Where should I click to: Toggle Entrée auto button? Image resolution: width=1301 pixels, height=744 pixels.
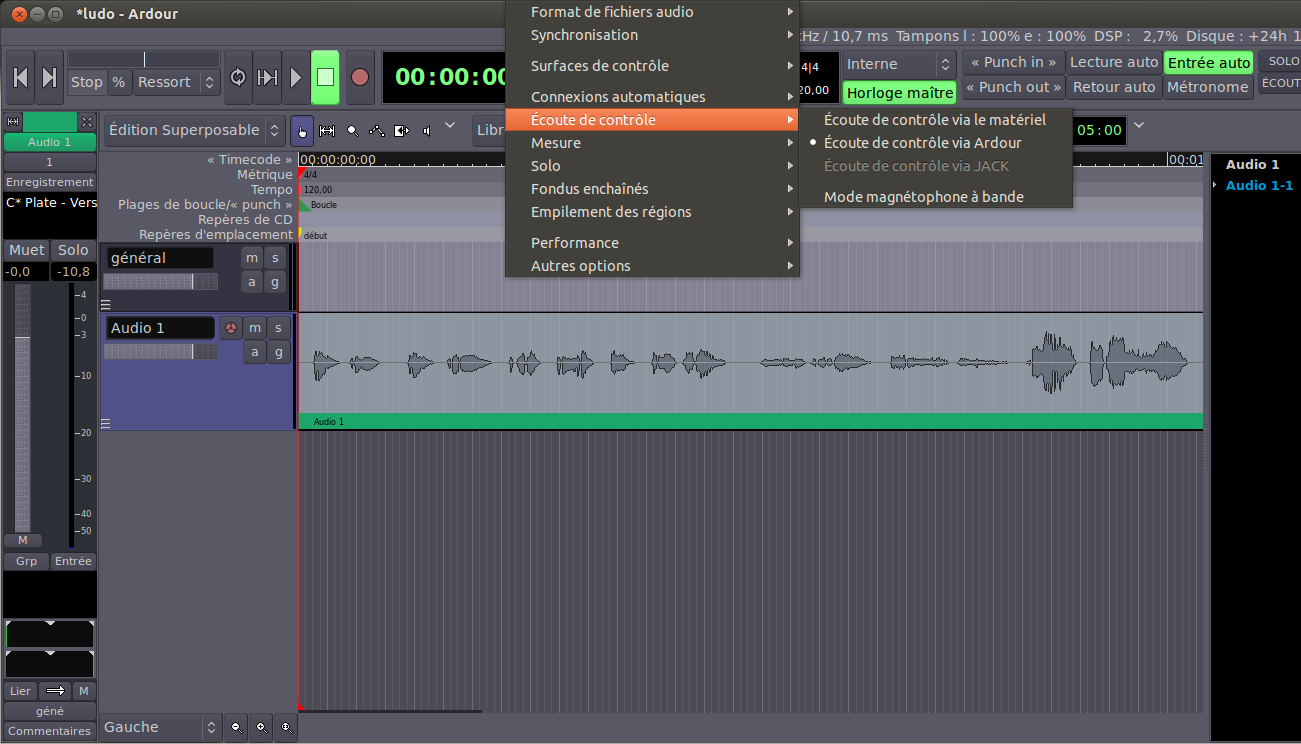(1208, 62)
